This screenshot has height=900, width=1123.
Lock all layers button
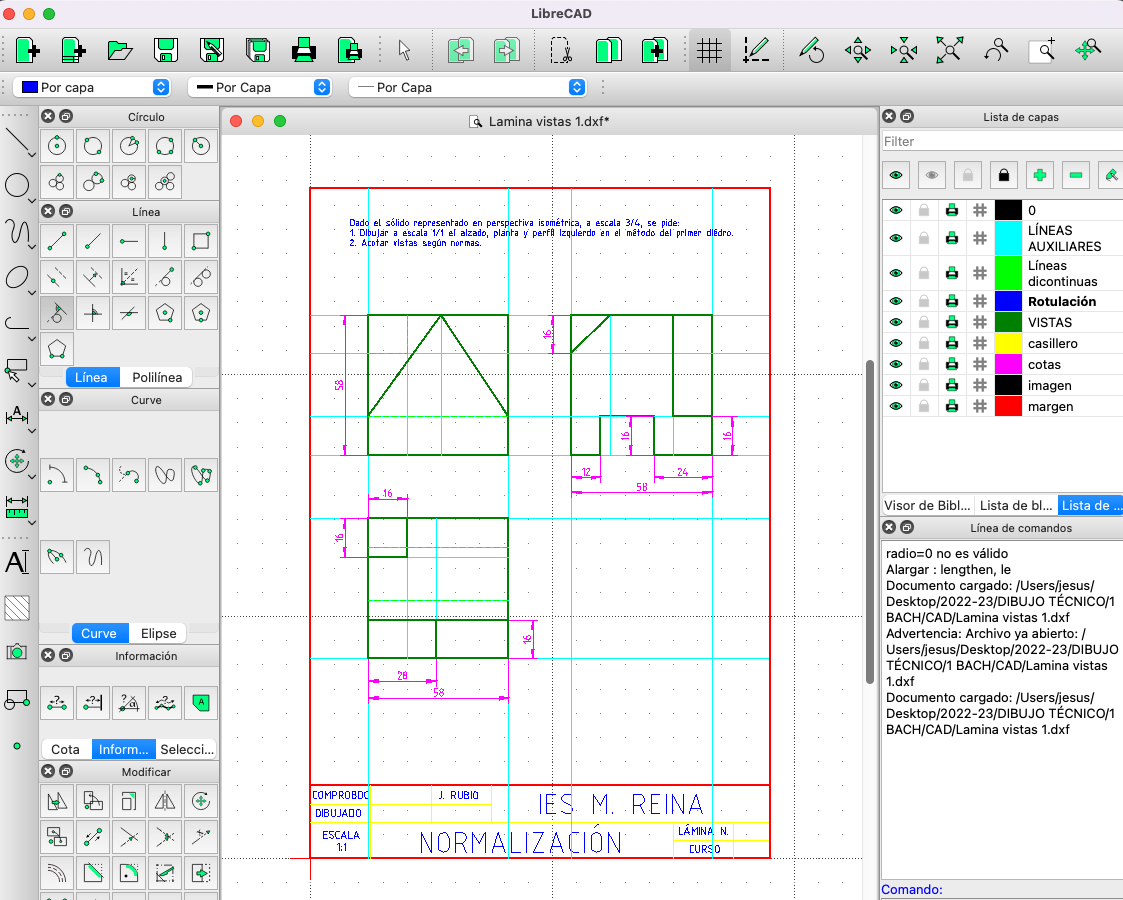coord(1003,175)
